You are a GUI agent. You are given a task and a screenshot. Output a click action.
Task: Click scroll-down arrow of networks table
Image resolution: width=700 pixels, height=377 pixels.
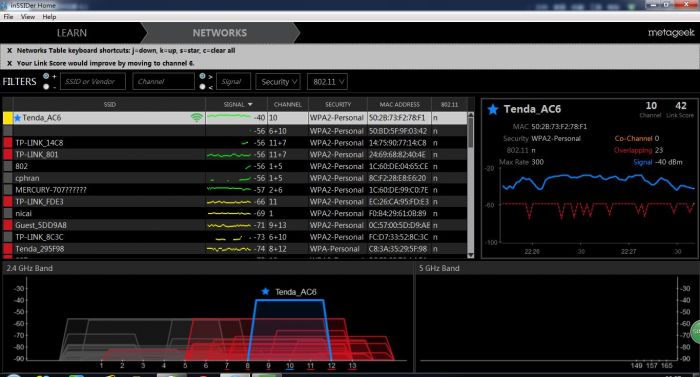pos(471,255)
